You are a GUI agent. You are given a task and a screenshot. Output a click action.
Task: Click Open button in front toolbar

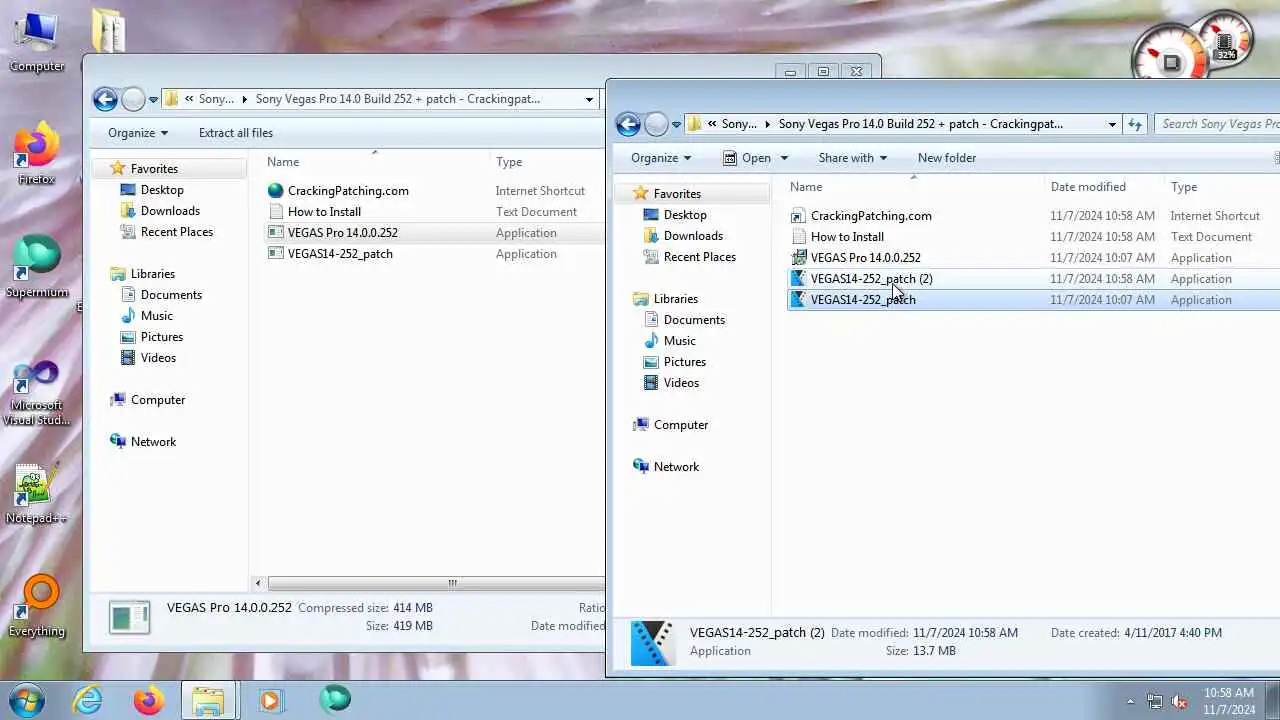click(x=748, y=158)
